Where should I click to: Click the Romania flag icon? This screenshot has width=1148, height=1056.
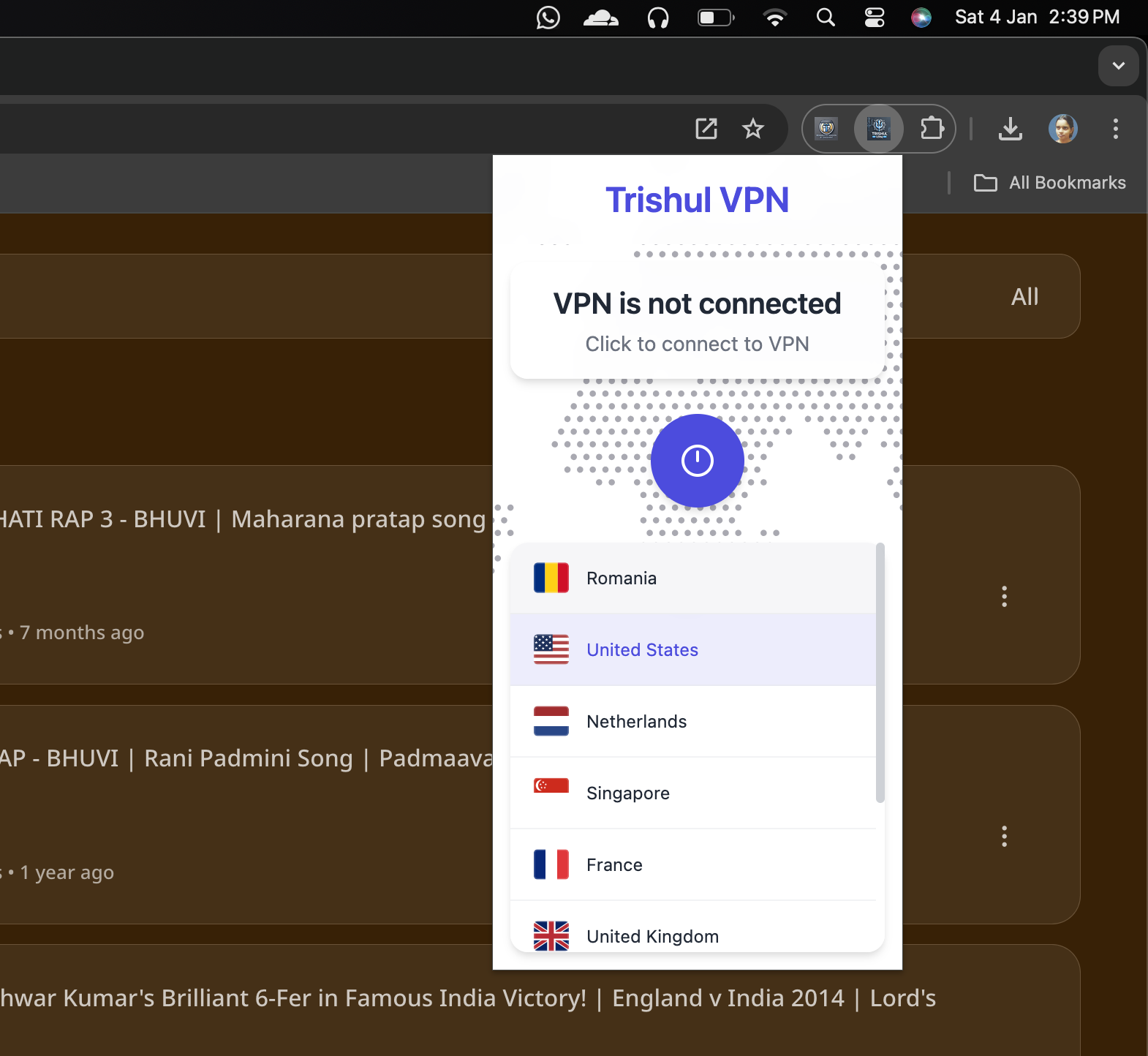tap(551, 578)
